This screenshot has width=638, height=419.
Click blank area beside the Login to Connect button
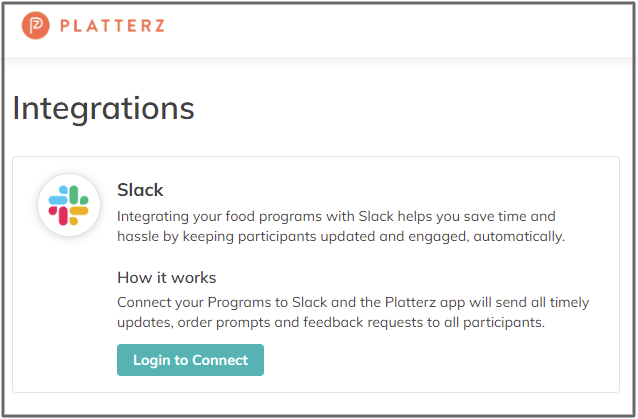click(430, 360)
